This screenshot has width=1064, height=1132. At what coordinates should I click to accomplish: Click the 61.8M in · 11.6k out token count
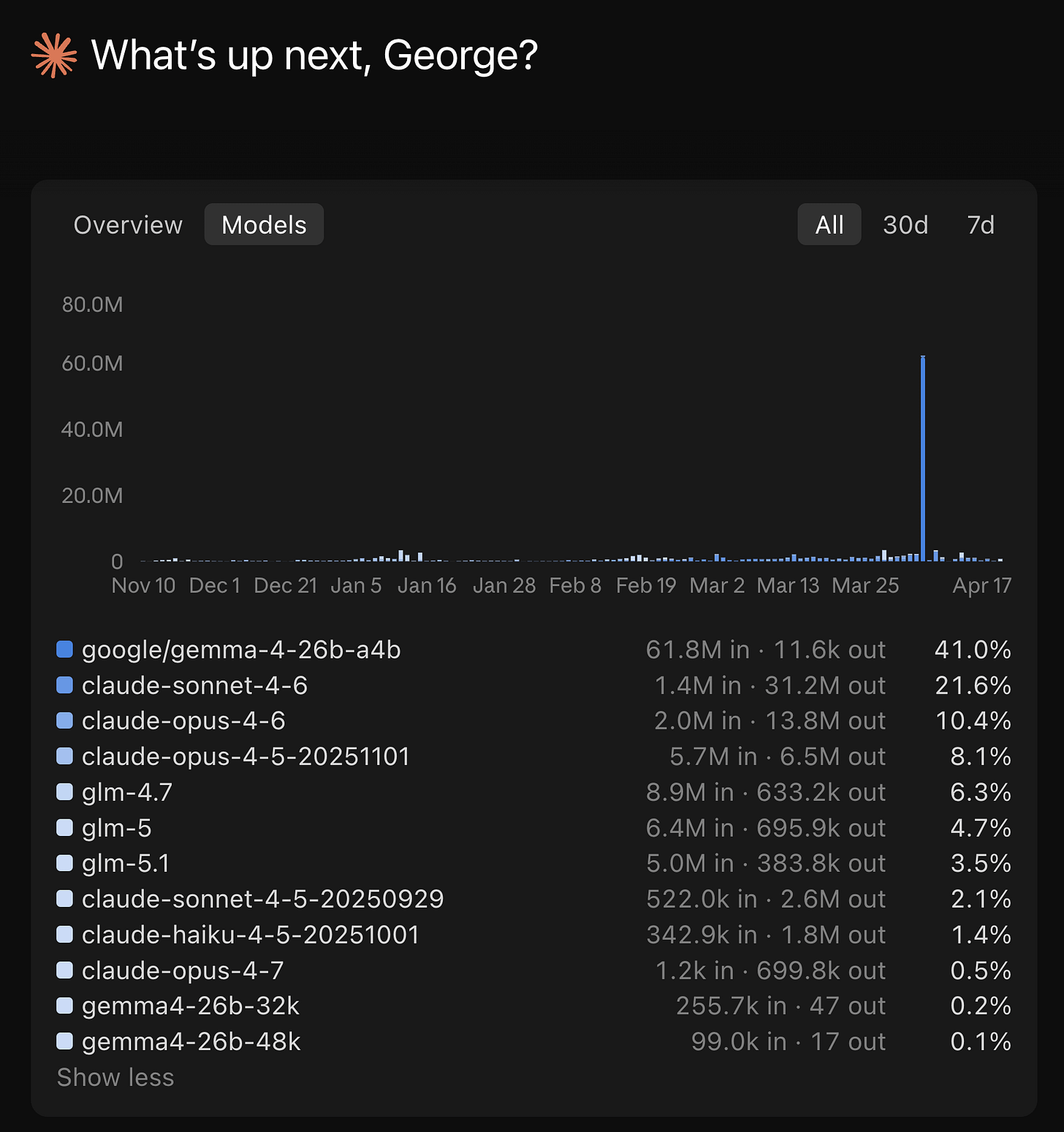(x=766, y=650)
